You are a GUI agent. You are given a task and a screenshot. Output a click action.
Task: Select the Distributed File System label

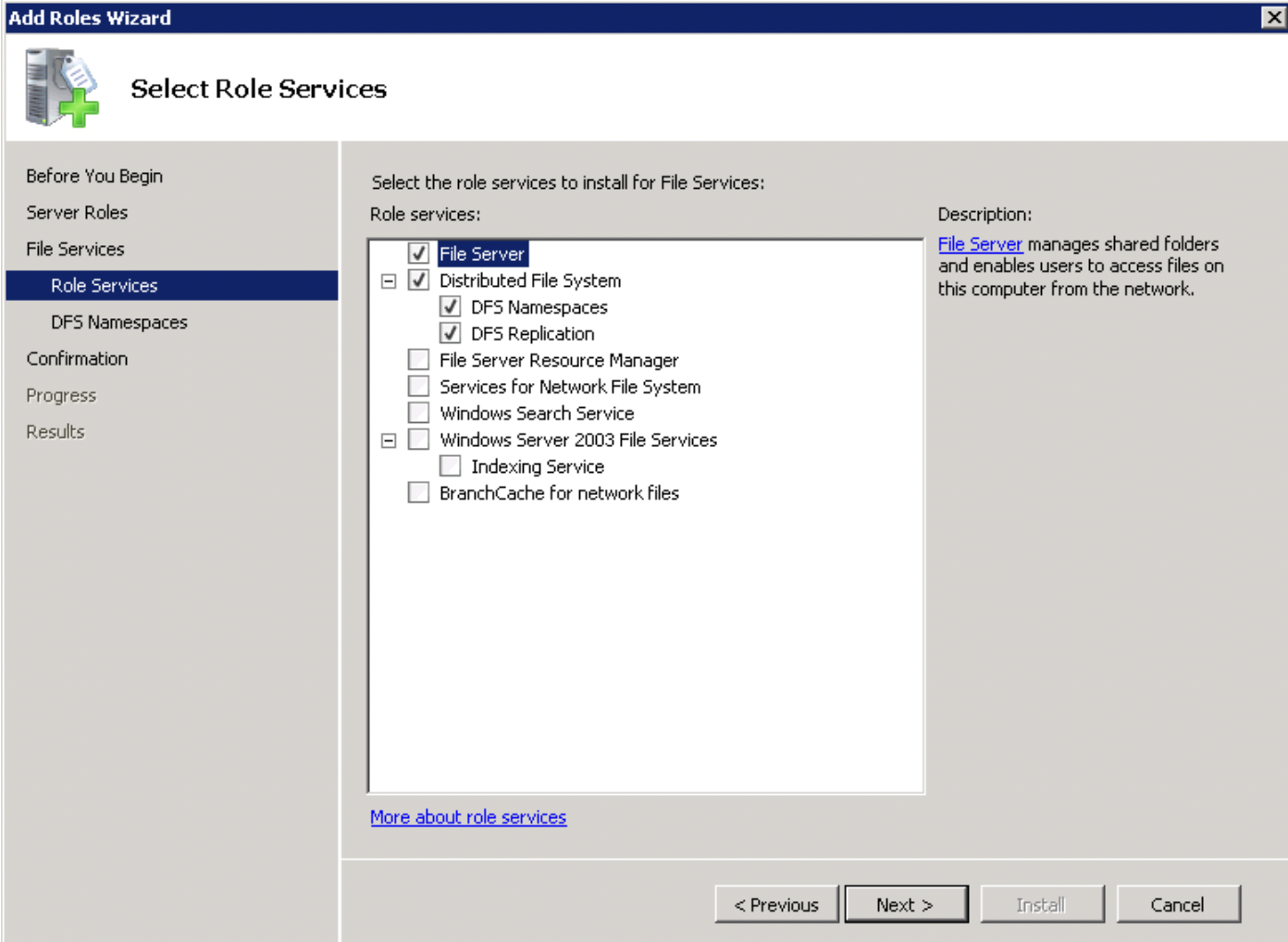click(530, 280)
